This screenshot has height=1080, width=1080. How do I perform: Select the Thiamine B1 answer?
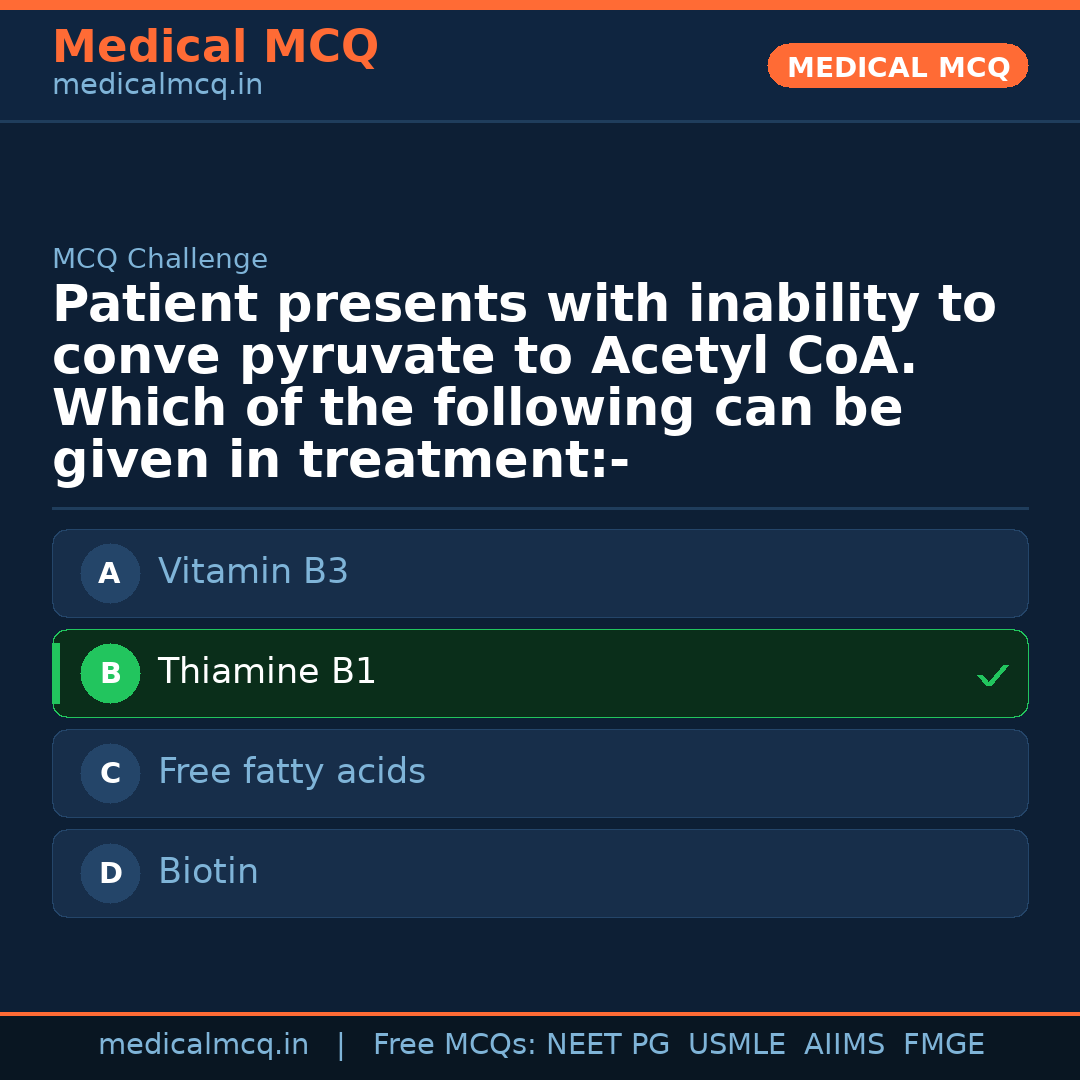click(x=267, y=672)
